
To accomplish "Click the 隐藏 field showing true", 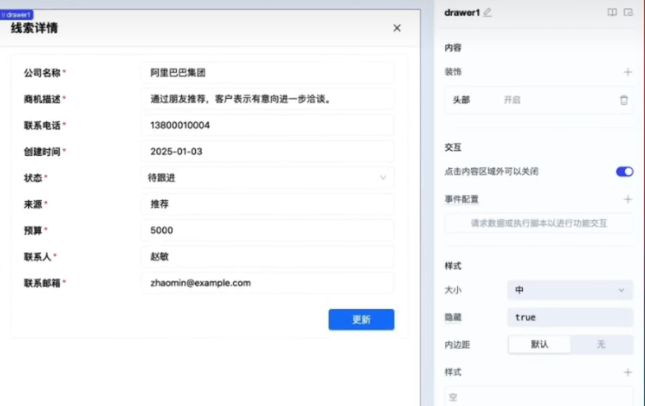I will point(569,317).
